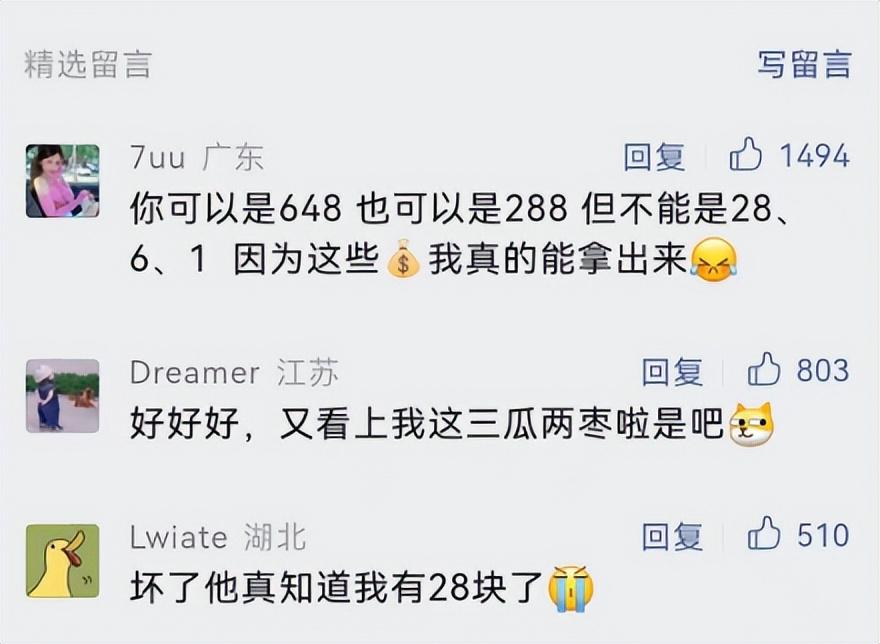This screenshot has height=644, width=880.
Task: Click the username Lwiate
Action: point(178,537)
